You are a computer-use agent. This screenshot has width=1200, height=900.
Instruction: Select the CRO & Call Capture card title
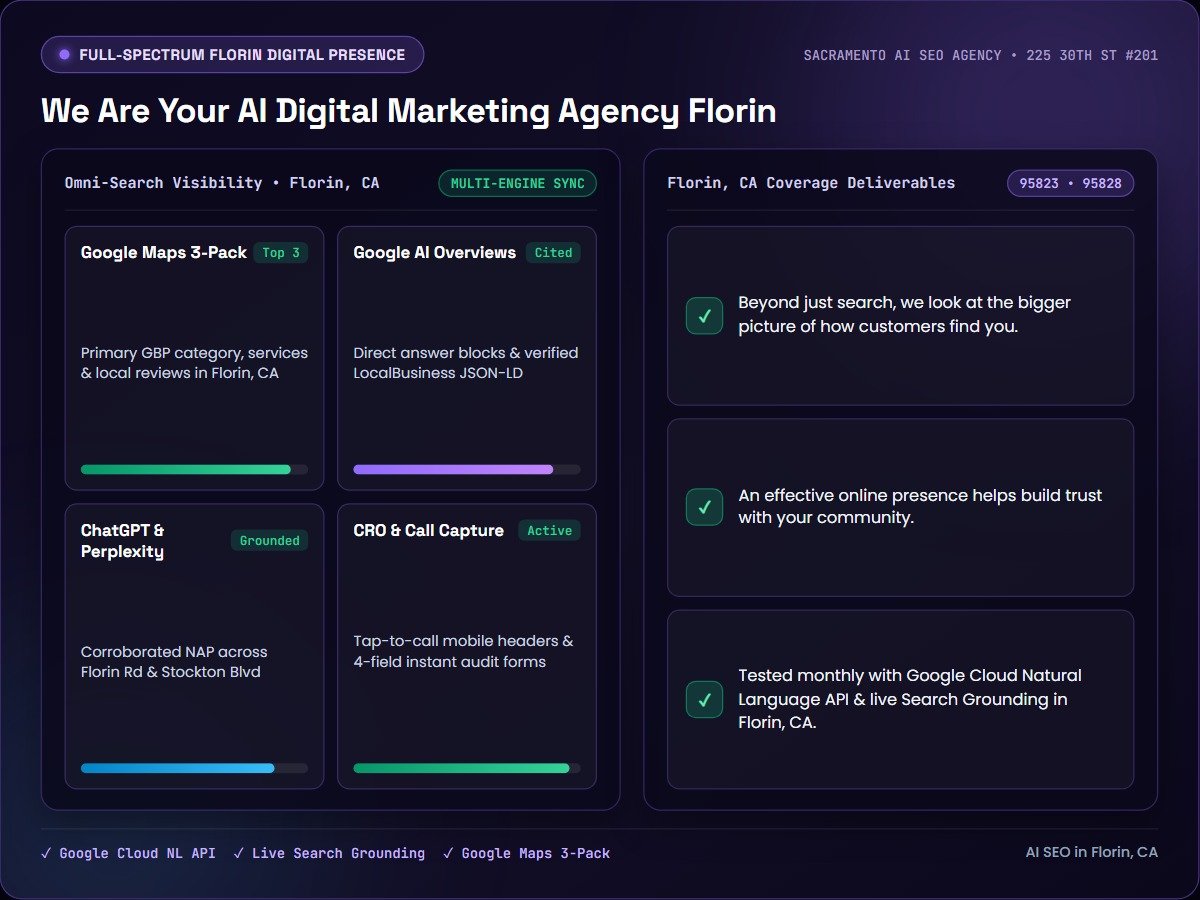(x=429, y=531)
